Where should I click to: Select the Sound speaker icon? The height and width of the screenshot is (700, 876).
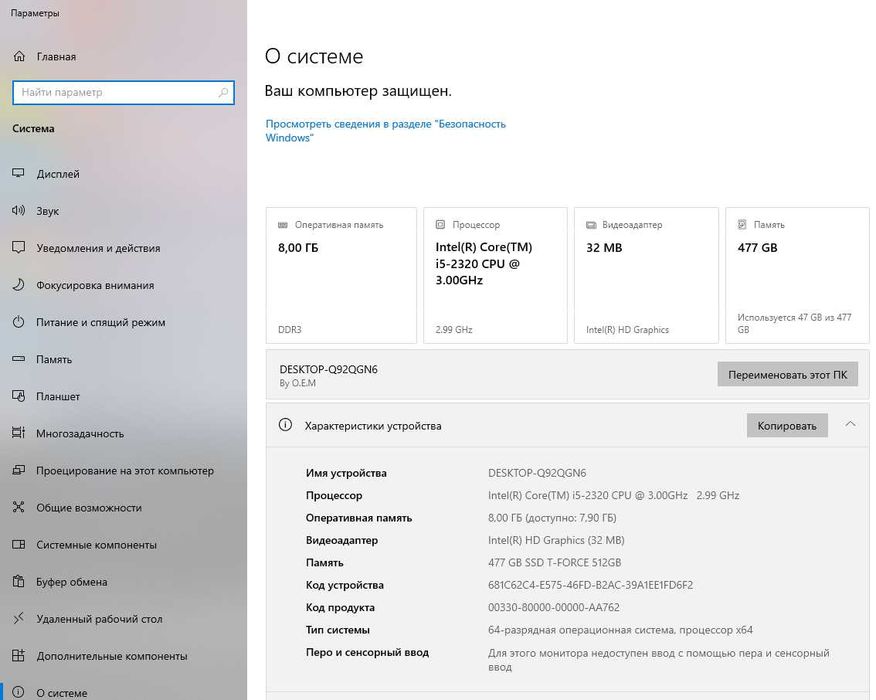click(18, 211)
